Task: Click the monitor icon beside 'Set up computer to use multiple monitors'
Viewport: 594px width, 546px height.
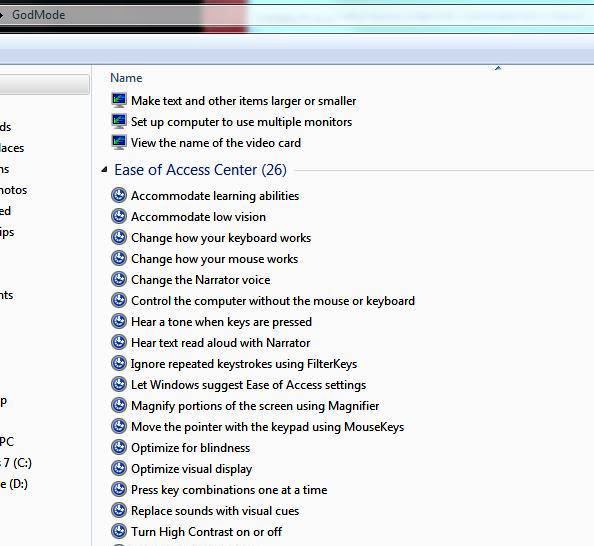Action: tap(119, 121)
